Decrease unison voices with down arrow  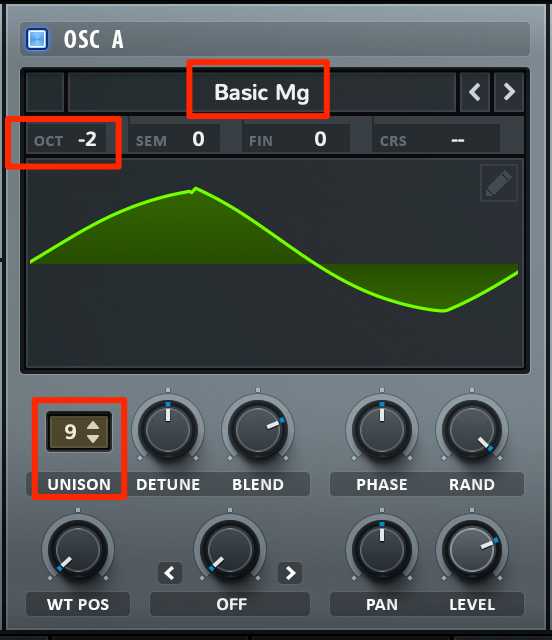(93, 439)
